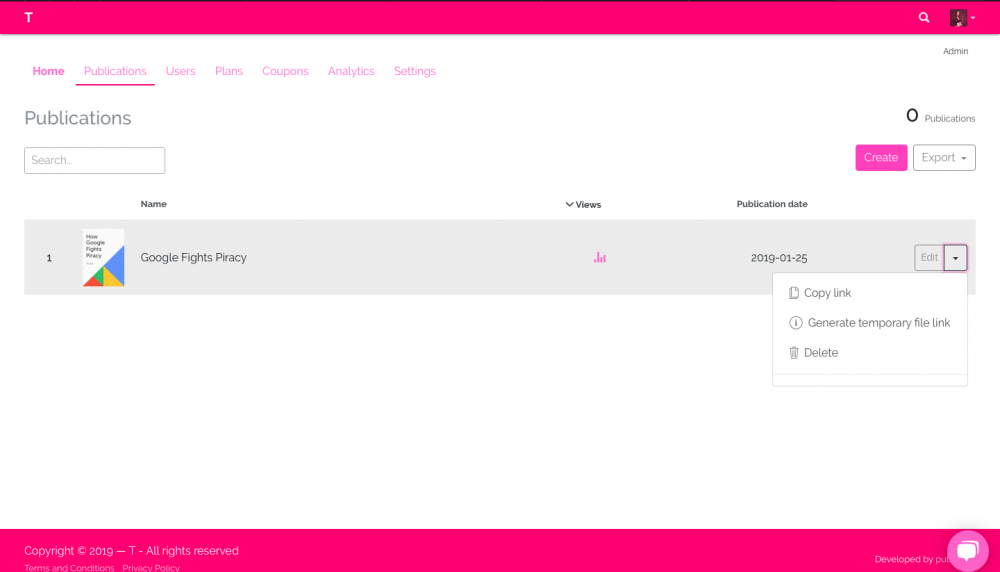Select Copy link from the dropdown

tap(827, 293)
